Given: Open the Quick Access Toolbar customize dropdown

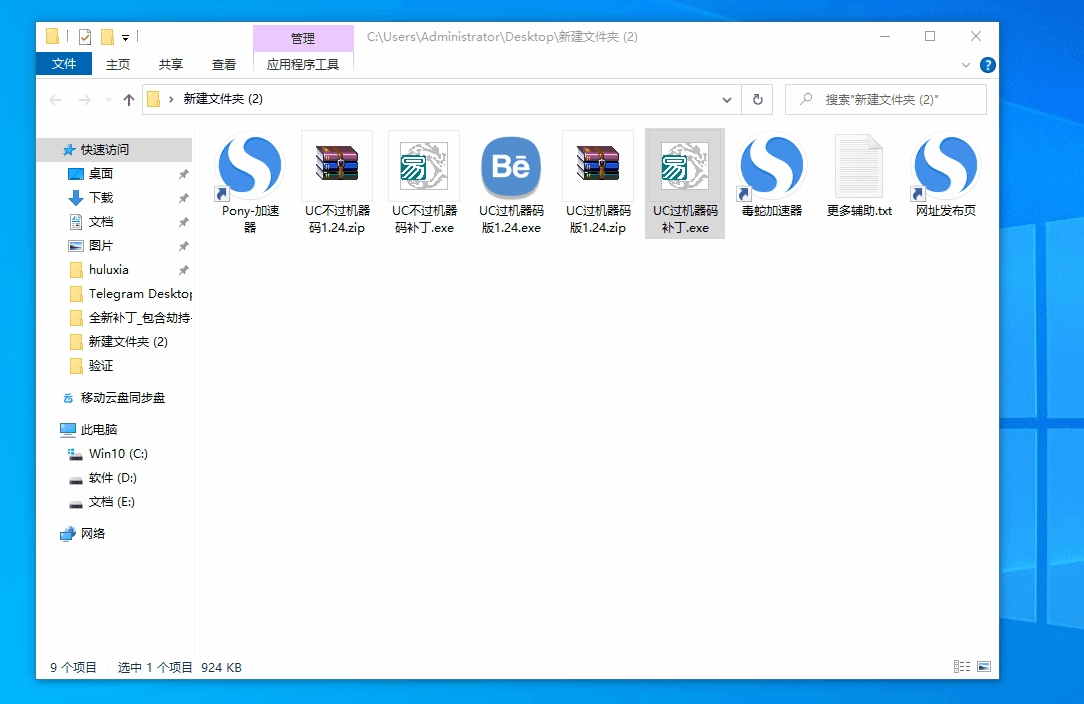Looking at the screenshot, I should pos(126,38).
